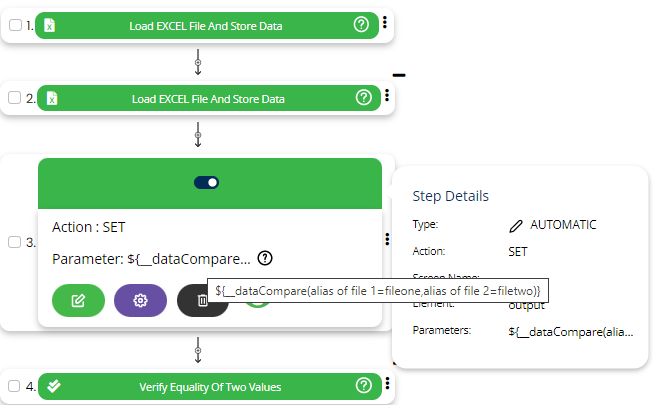
Task: Click the green edit button in step 3
Action: 78,300
